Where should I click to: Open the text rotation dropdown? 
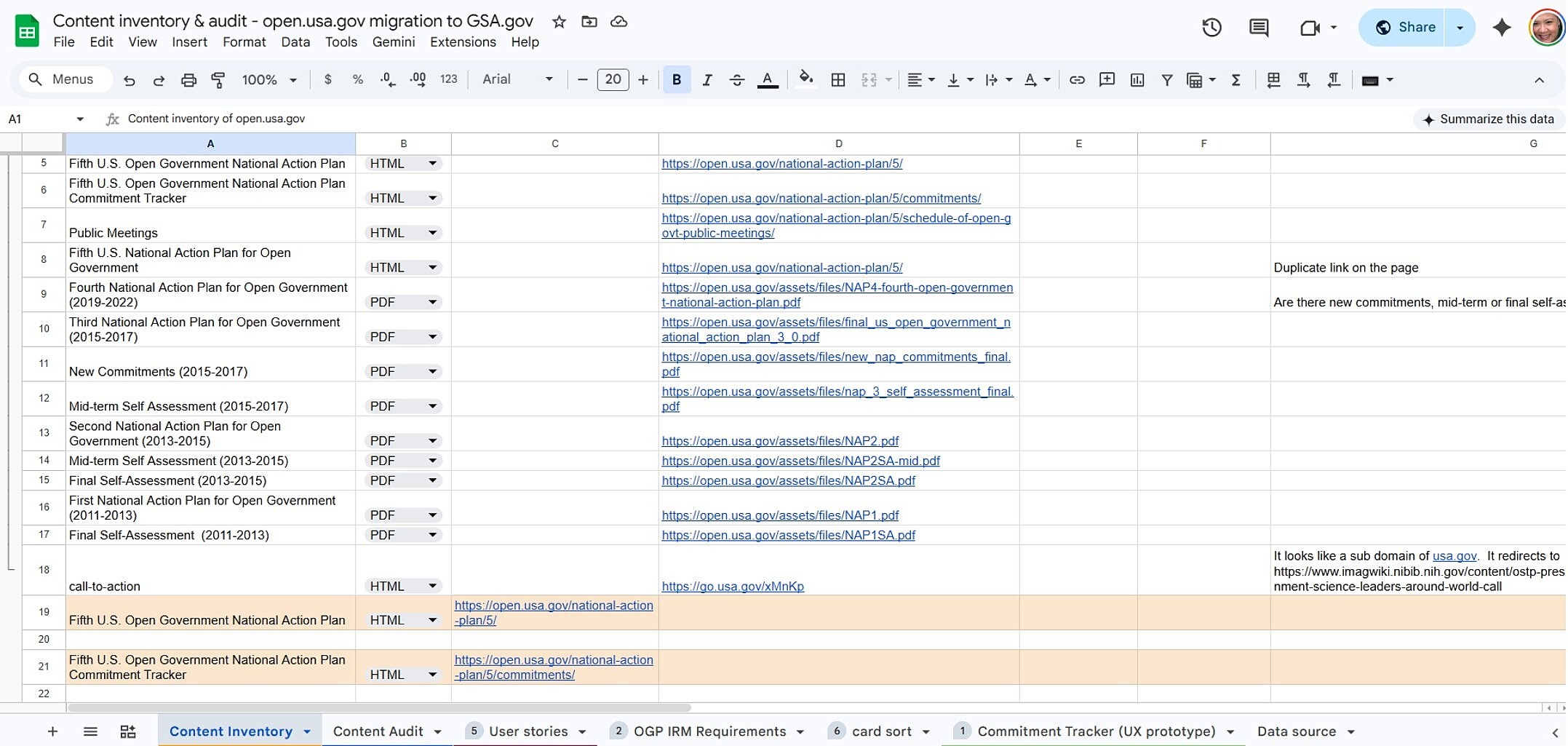[1038, 80]
